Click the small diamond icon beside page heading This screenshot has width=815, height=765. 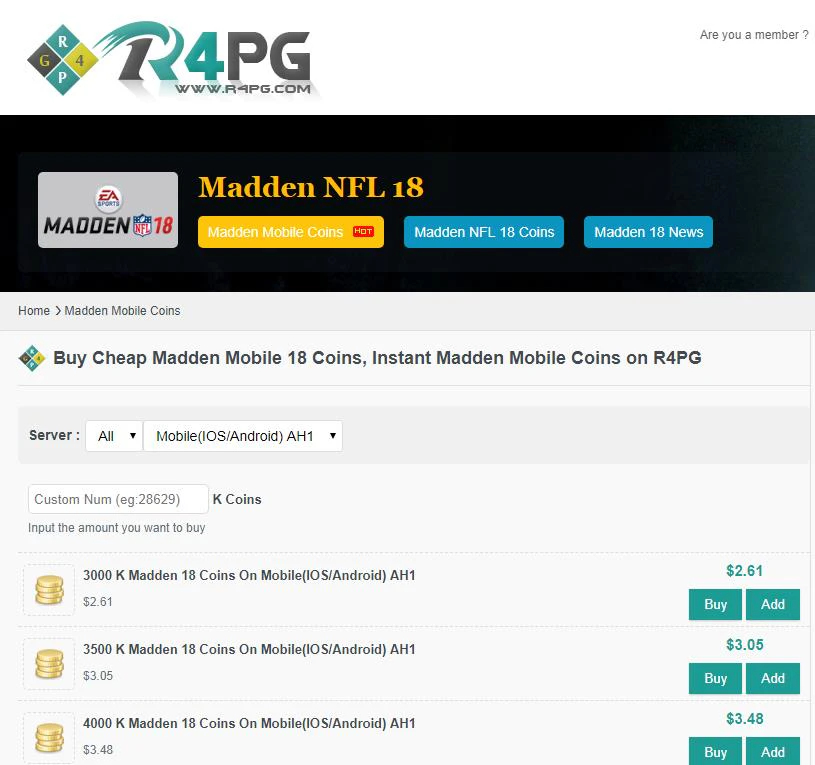click(x=32, y=358)
